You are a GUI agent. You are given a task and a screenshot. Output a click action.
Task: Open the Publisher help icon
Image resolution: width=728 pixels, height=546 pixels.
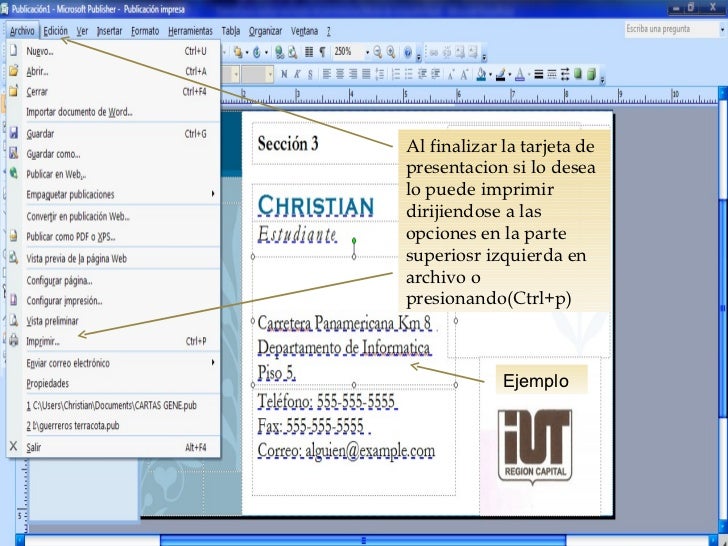[408, 52]
